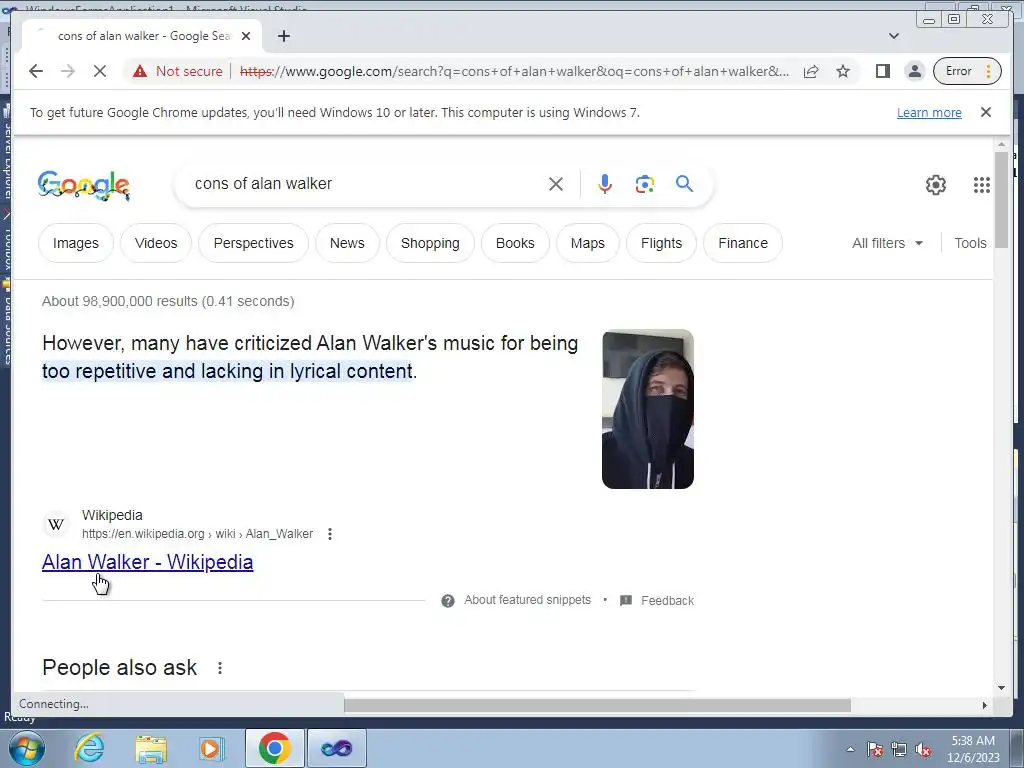This screenshot has height=768, width=1024.
Task: Search by image with Google Lens
Action: (645, 184)
